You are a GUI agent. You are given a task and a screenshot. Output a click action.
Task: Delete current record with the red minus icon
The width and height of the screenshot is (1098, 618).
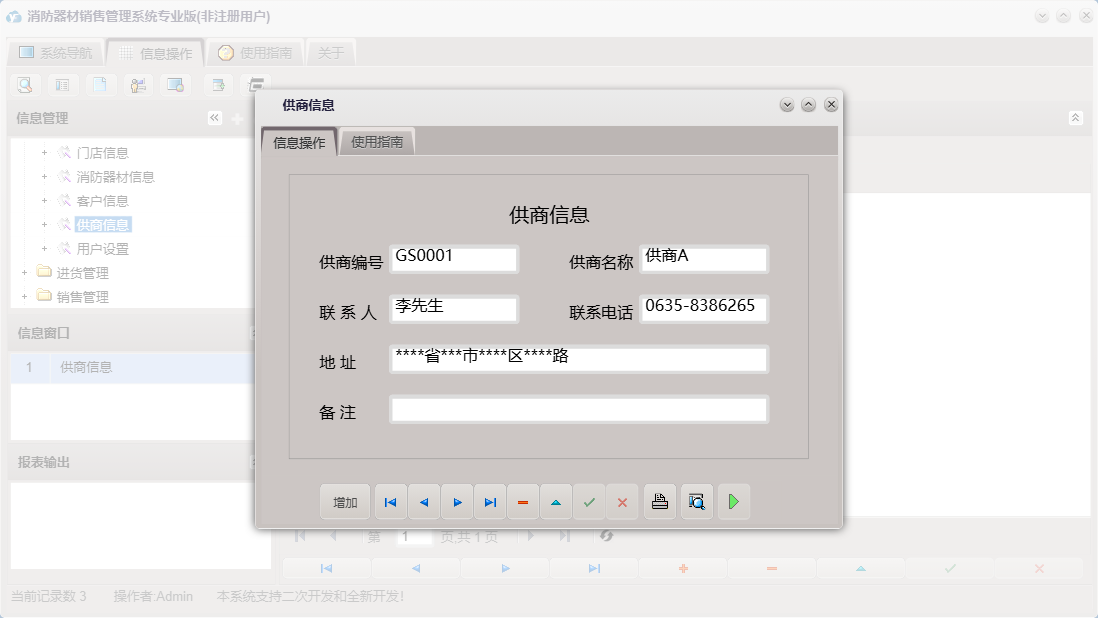(x=523, y=501)
